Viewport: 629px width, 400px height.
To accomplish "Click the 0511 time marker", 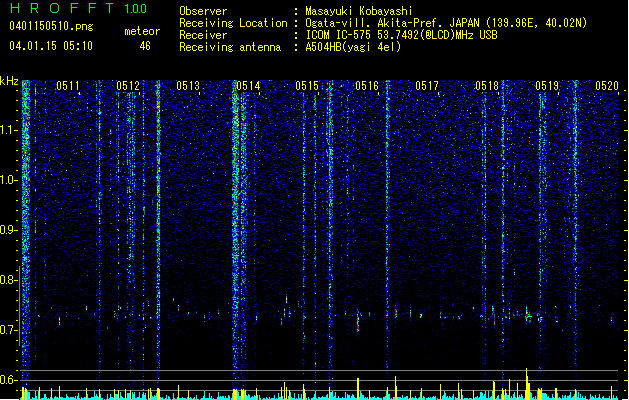I will coord(68,86).
